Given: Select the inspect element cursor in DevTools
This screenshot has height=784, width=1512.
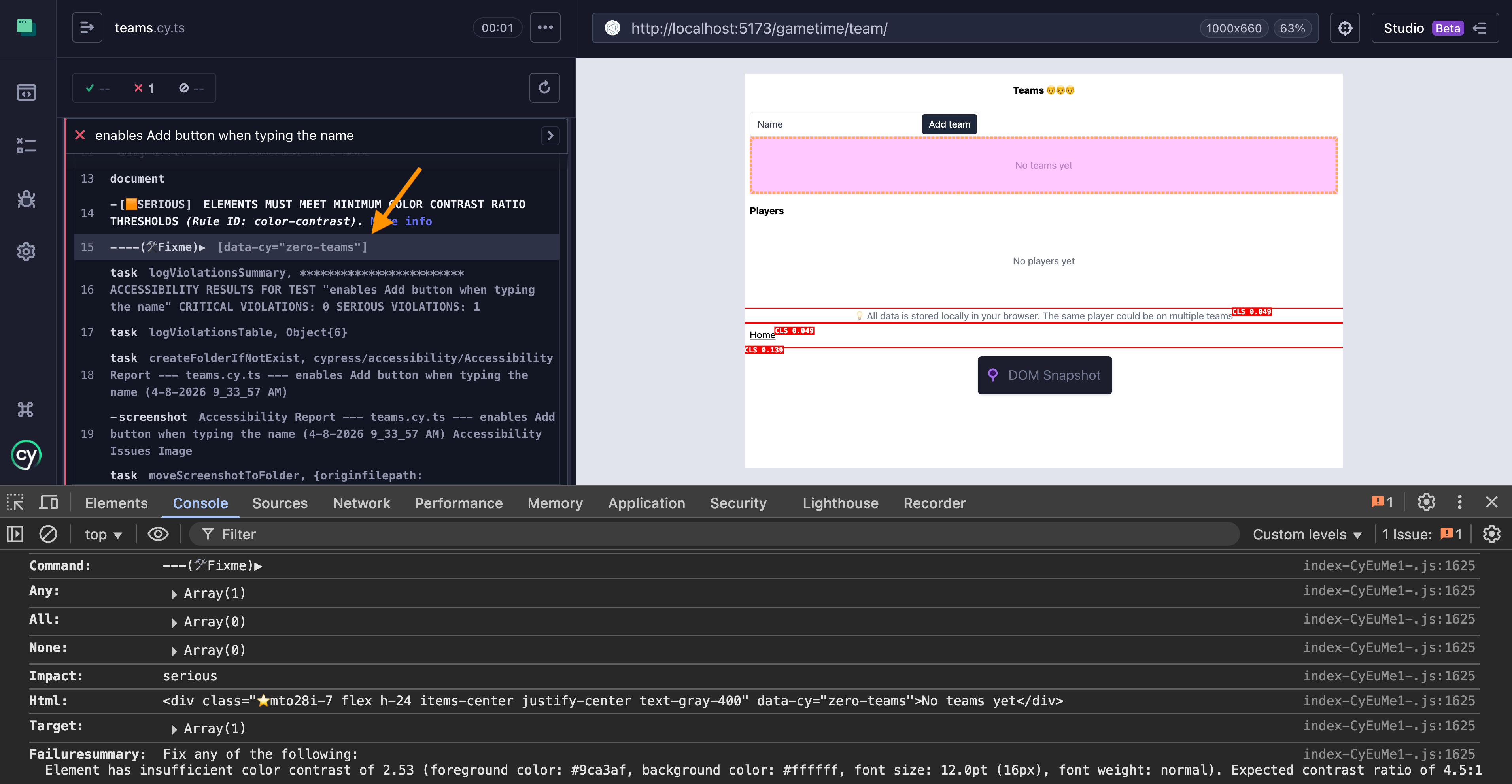Looking at the screenshot, I should (15, 502).
